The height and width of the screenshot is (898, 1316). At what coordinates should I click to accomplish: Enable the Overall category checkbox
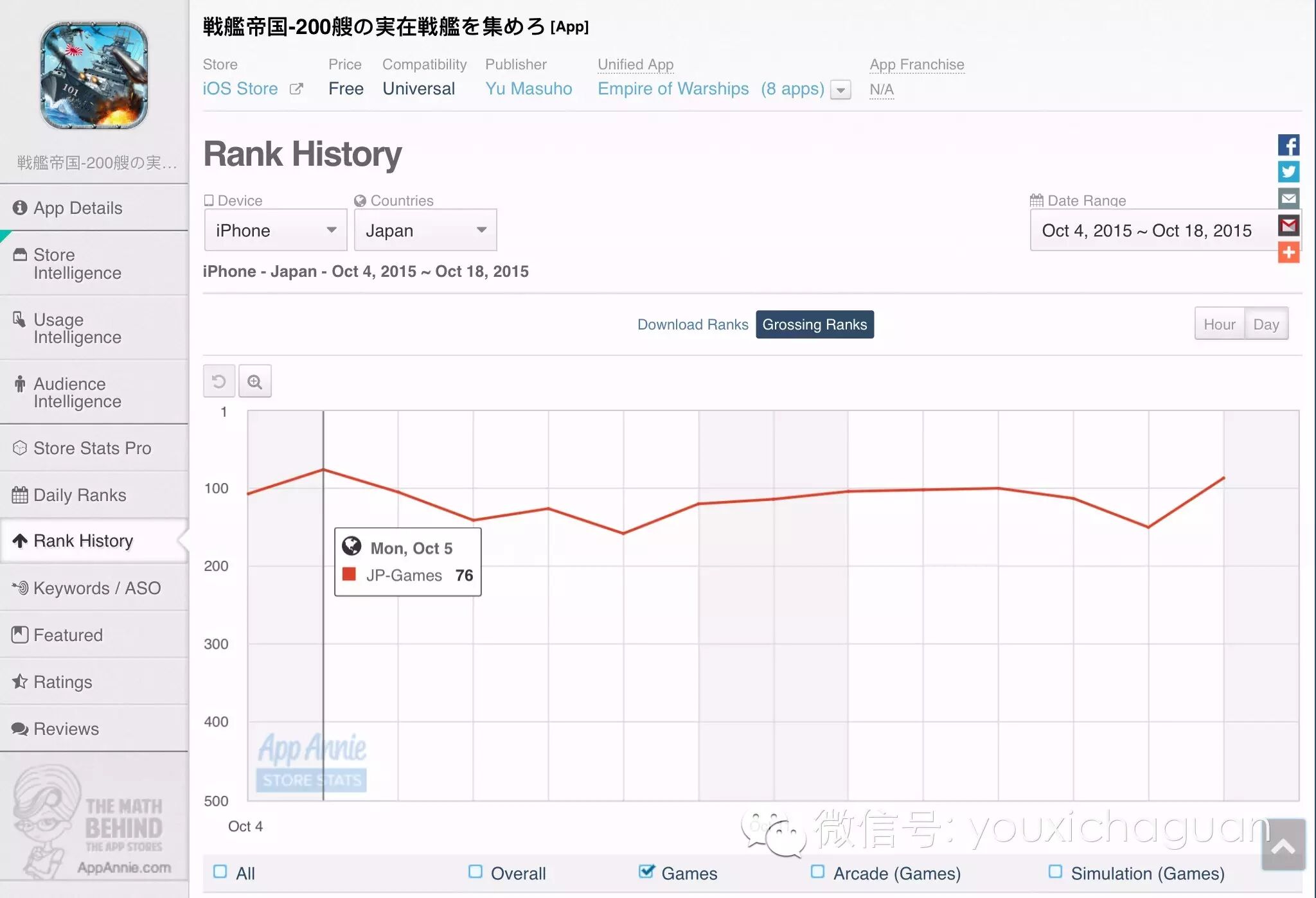pyautogui.click(x=476, y=872)
